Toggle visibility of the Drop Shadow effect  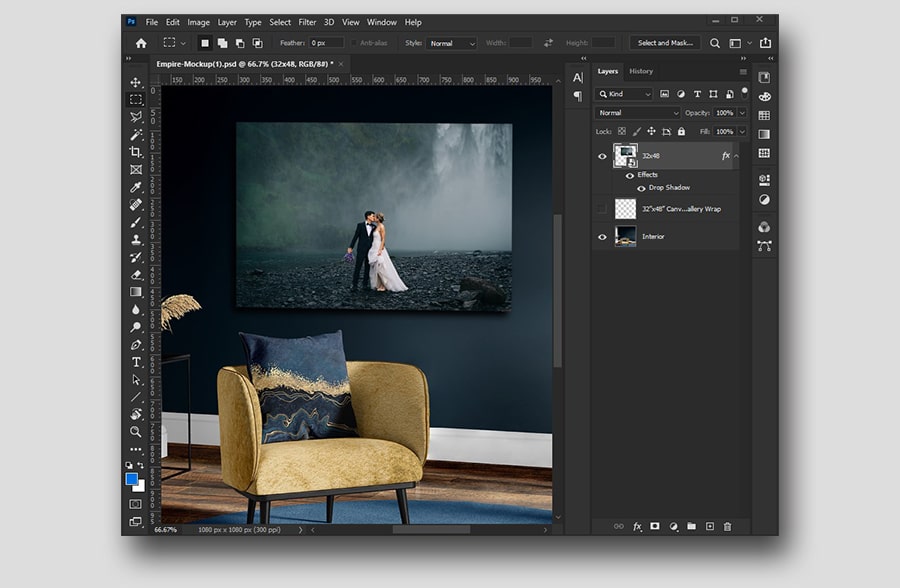641,187
